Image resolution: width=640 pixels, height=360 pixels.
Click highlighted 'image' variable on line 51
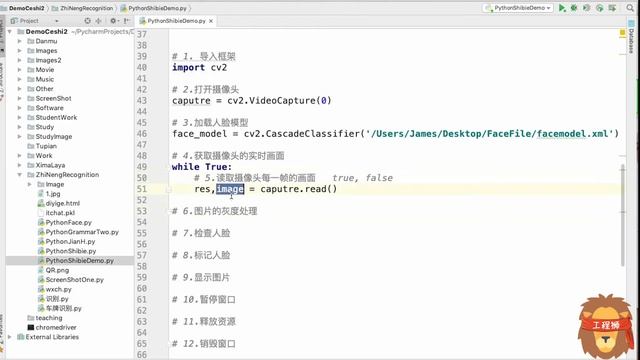230,189
